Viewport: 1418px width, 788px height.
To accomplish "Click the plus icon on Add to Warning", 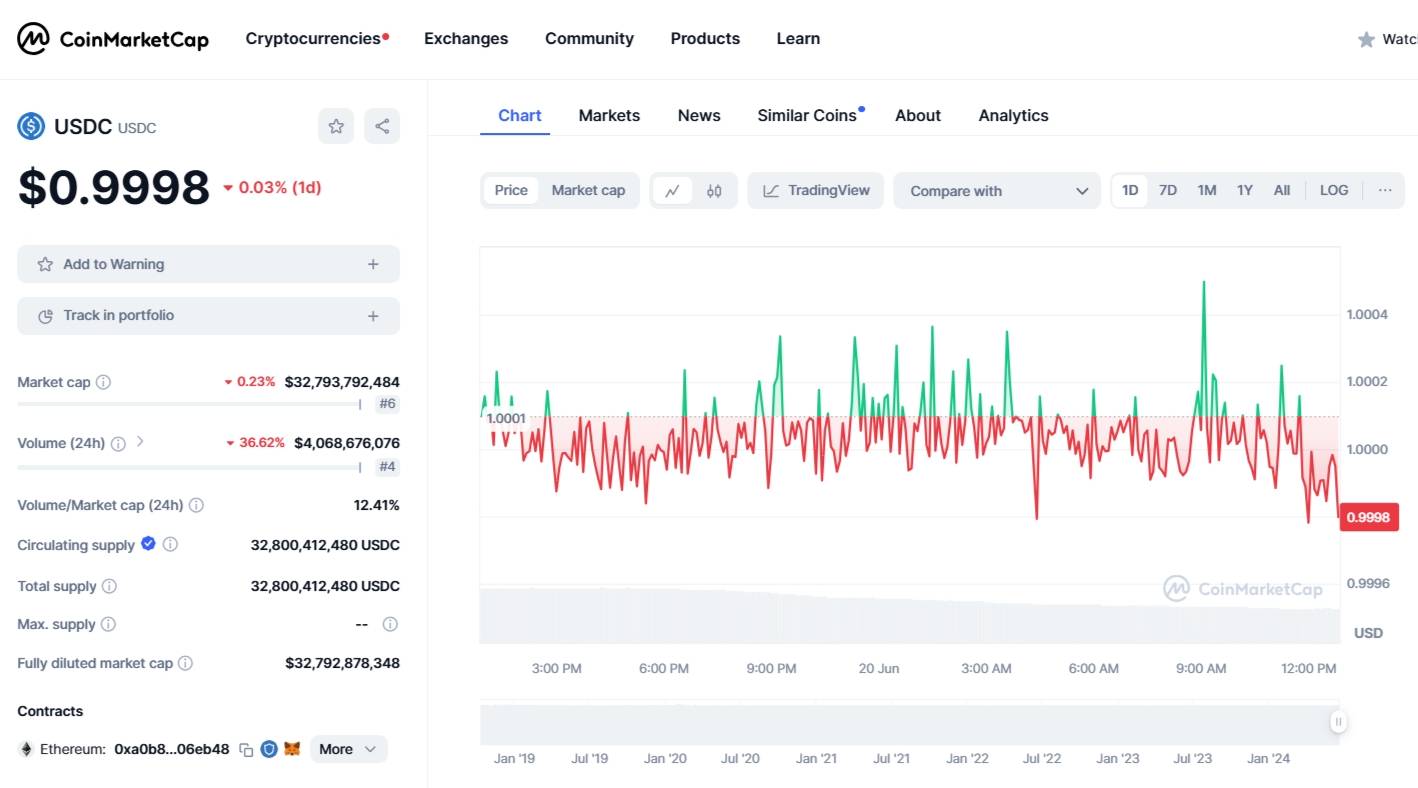I will click(373, 264).
